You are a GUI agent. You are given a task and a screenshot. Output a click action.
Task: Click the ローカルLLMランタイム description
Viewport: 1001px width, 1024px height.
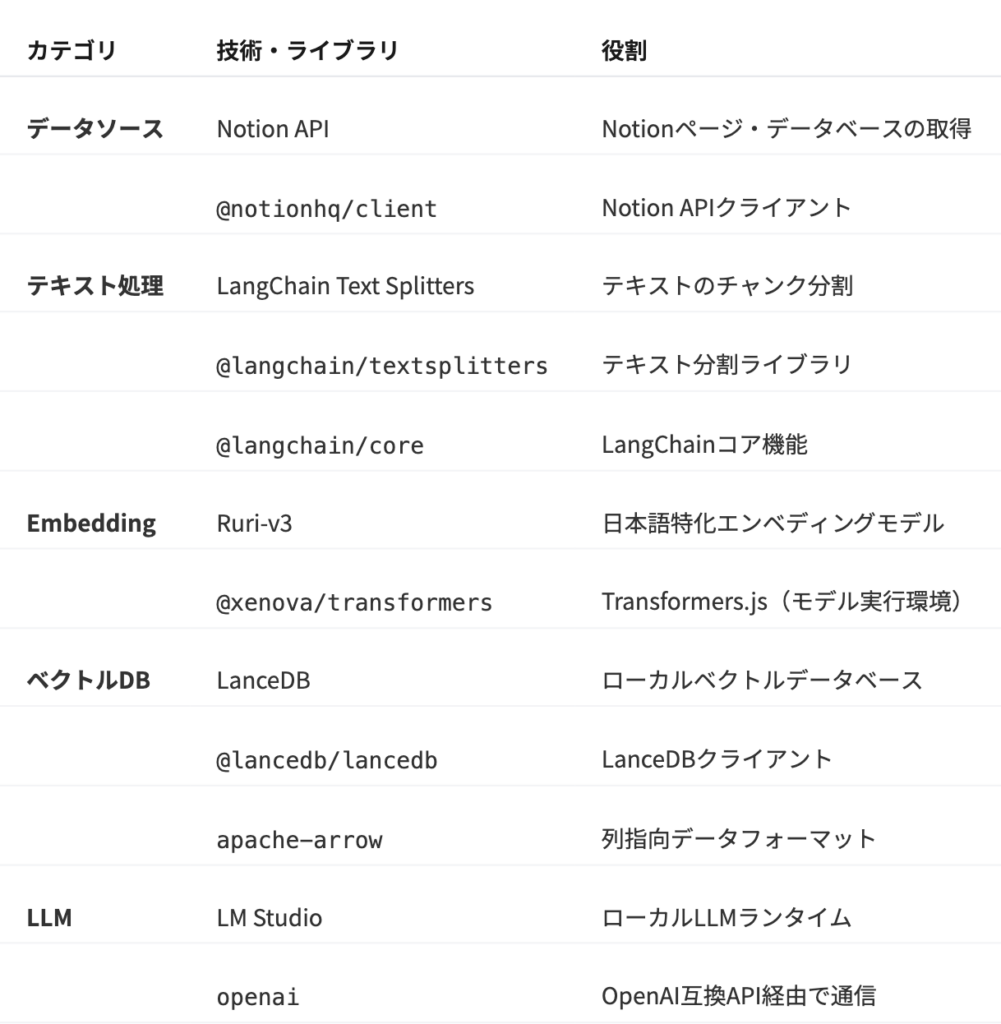pyautogui.click(x=726, y=917)
